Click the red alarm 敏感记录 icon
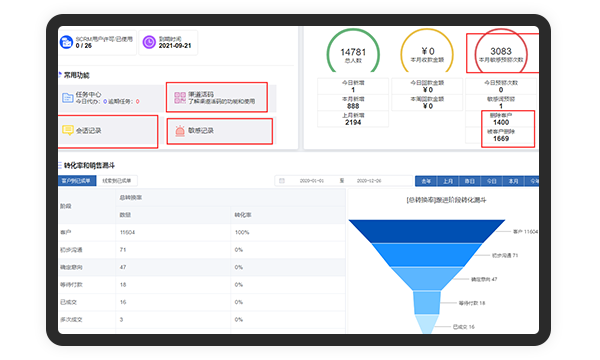The width and height of the screenshot is (600, 360). [x=180, y=131]
